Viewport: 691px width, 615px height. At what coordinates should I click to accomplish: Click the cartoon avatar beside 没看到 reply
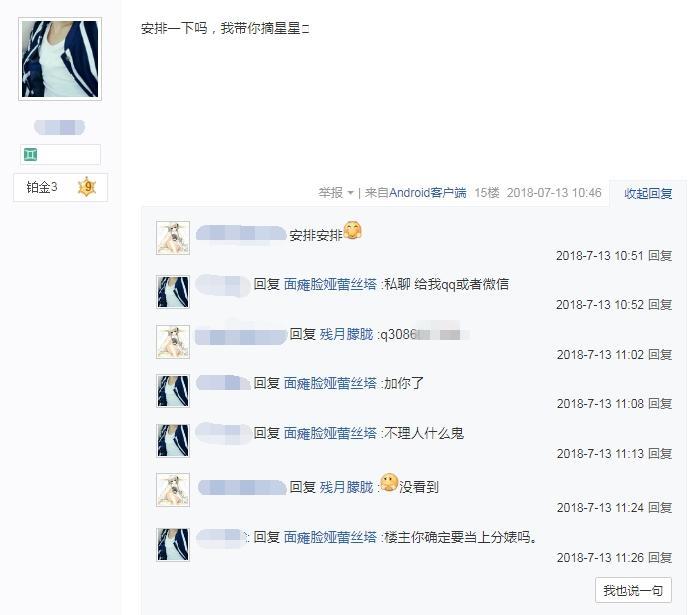(x=173, y=490)
